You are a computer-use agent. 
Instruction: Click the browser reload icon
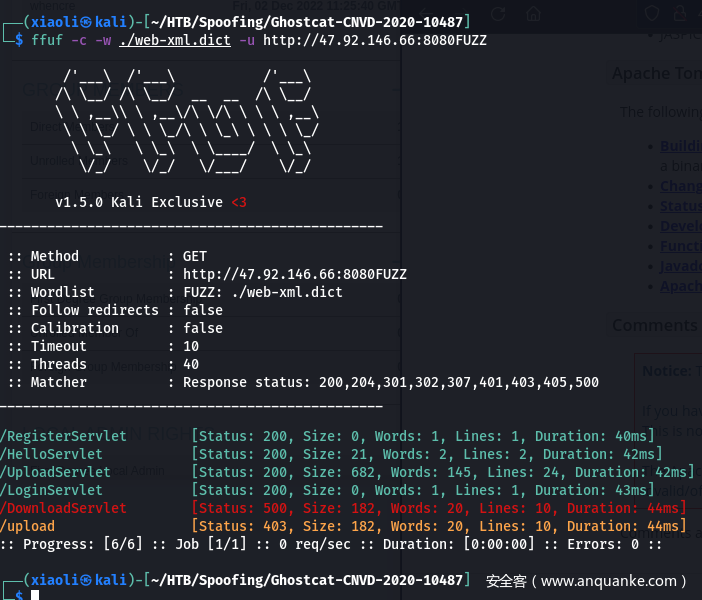[498, 14]
